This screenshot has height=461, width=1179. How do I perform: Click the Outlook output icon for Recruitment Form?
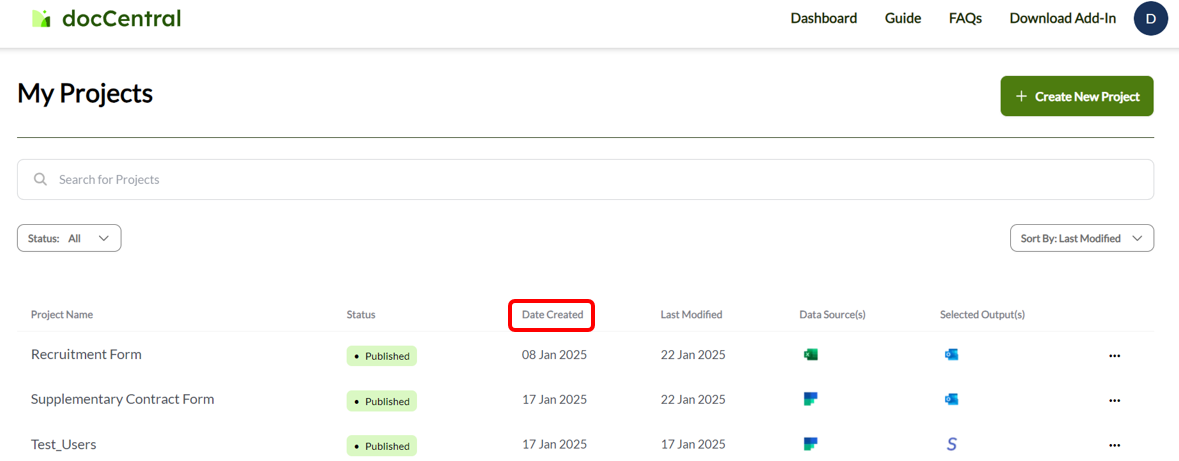[951, 354]
